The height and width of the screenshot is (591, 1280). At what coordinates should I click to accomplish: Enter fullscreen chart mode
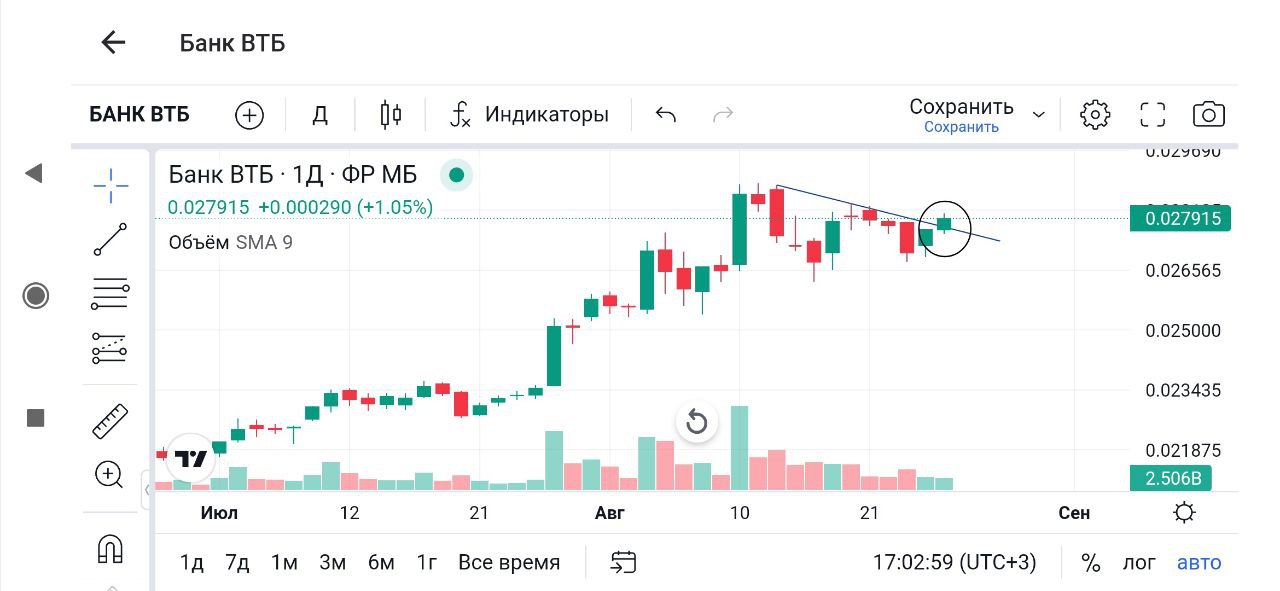[1153, 115]
